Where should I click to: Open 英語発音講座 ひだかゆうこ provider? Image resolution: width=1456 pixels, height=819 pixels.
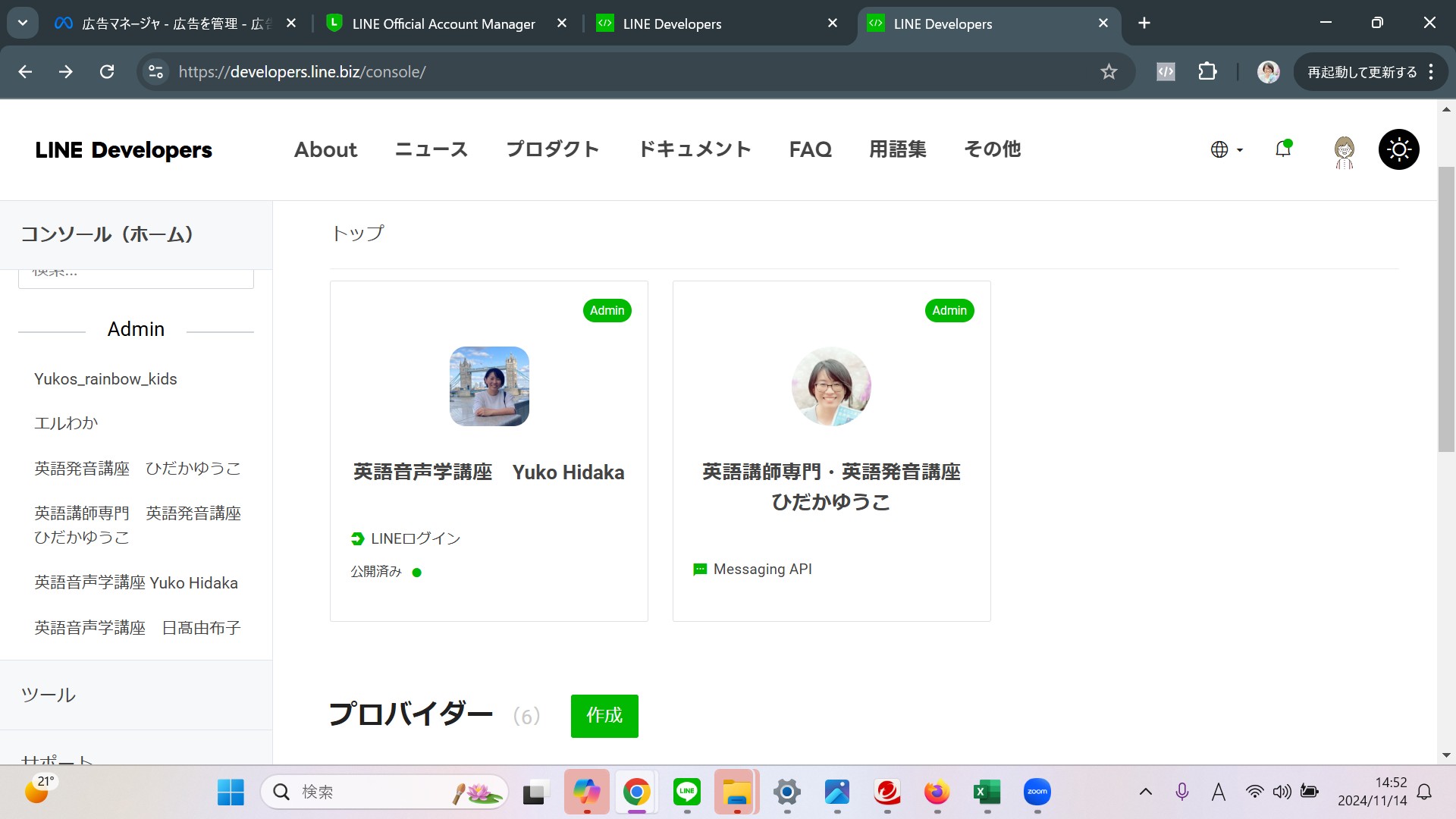tap(137, 469)
